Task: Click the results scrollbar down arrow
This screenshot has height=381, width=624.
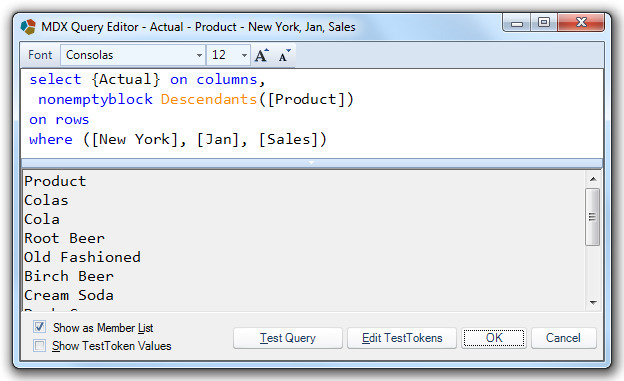Action: [593, 303]
